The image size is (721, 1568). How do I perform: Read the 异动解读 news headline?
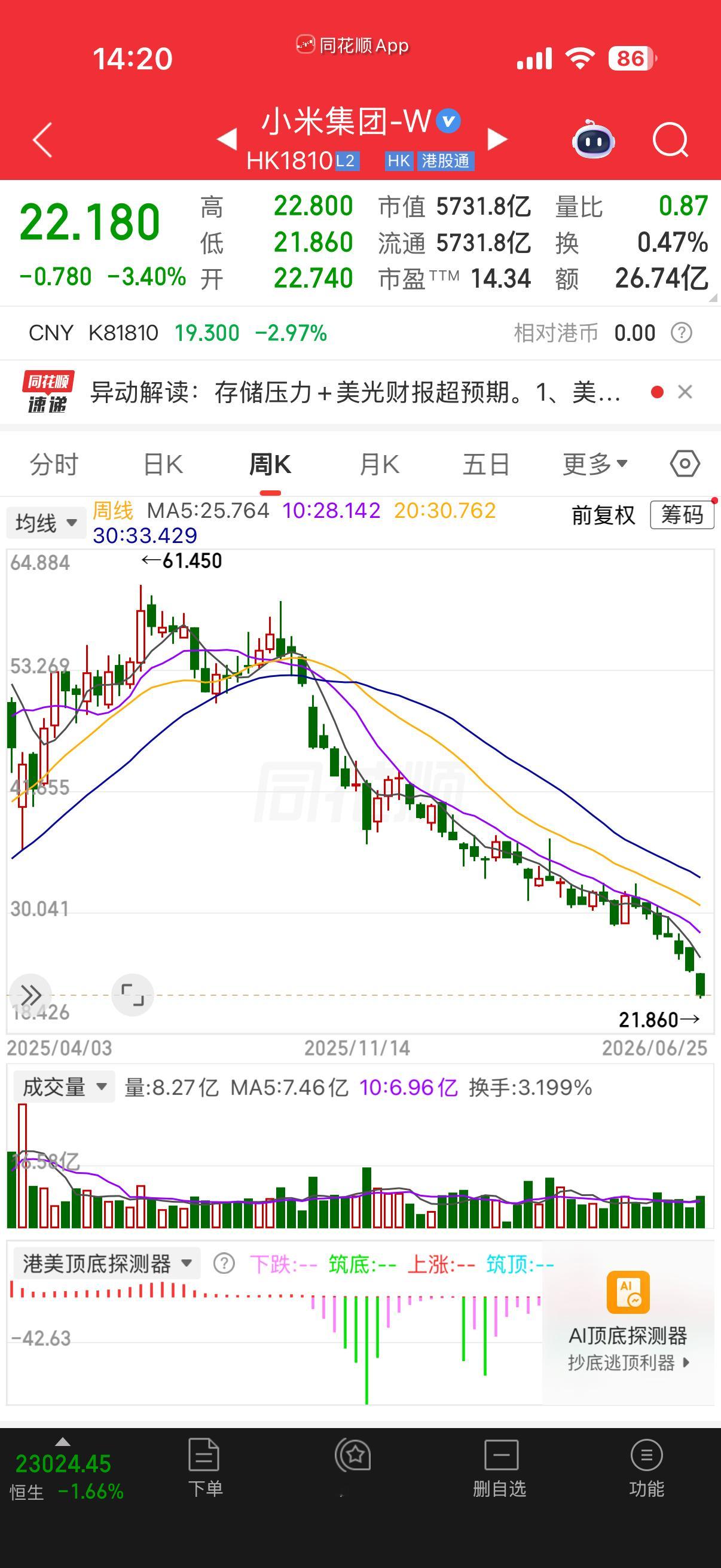355,392
